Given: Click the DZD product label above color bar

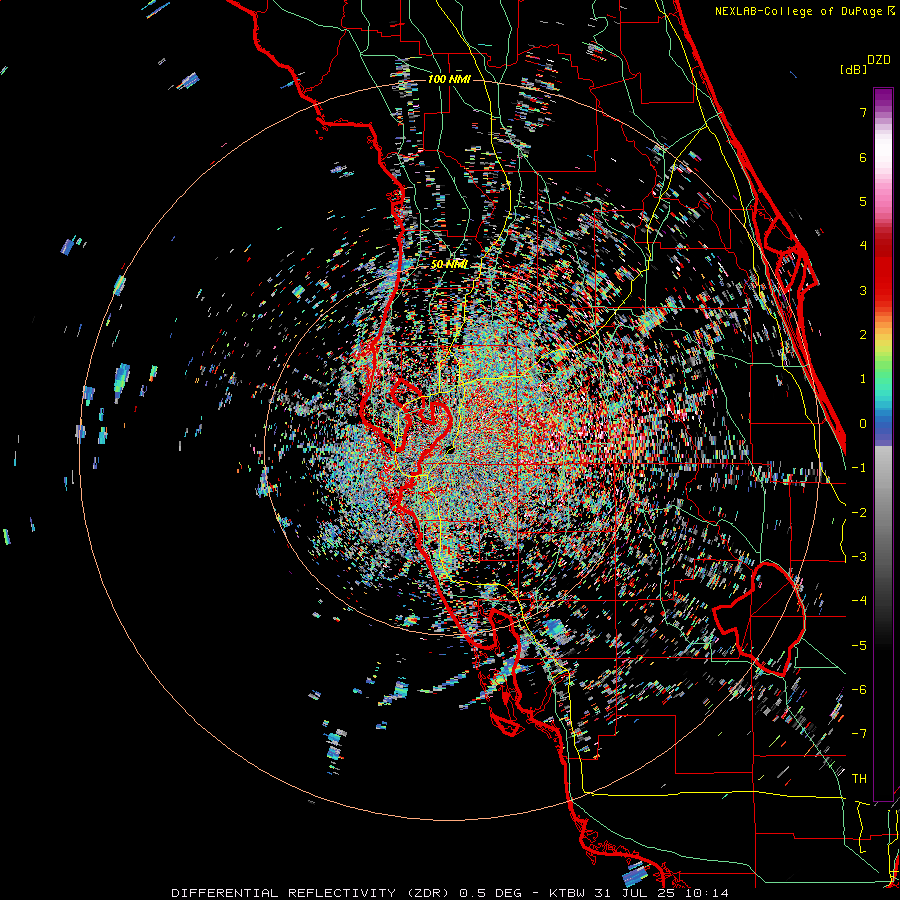Looking at the screenshot, I should pyautogui.click(x=878, y=60).
